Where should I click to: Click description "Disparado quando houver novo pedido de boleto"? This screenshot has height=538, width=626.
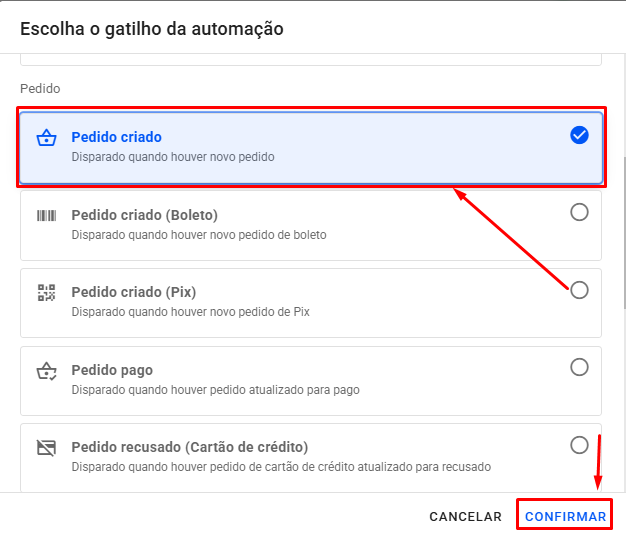(x=198, y=235)
